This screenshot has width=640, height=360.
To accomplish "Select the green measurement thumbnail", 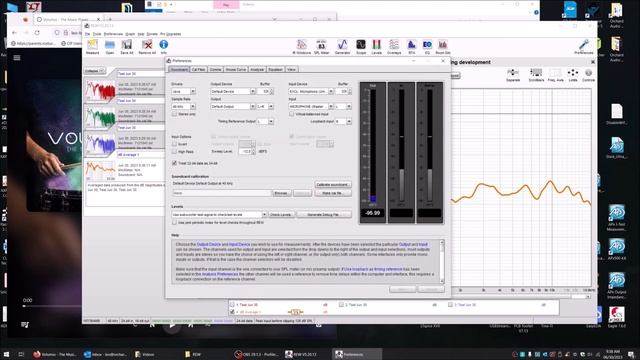I will [100, 118].
